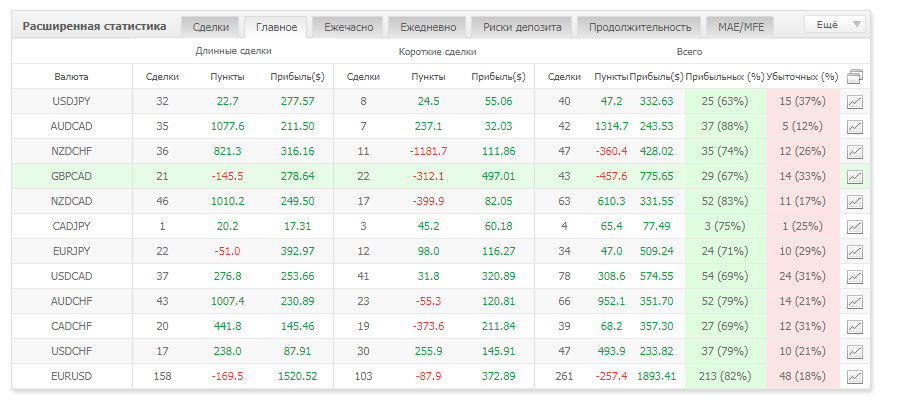Click the 48 (18%) losing cell

803,376
